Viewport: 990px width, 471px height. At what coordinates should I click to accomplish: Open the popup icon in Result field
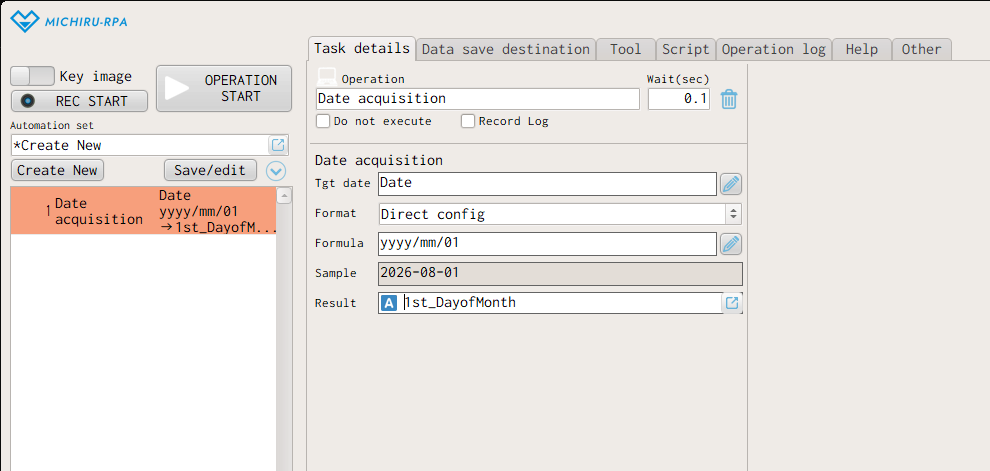[732, 303]
